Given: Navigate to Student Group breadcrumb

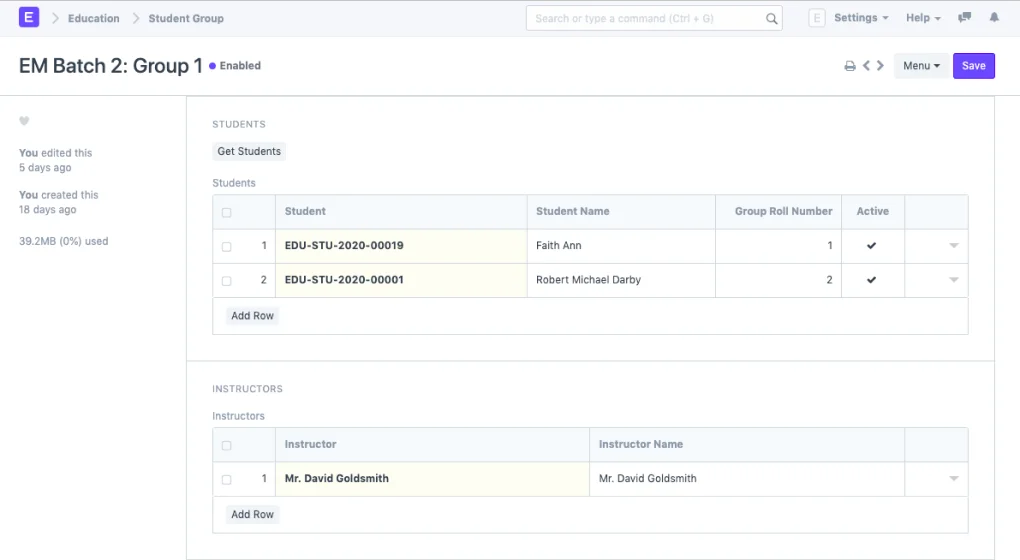Looking at the screenshot, I should (186, 18).
